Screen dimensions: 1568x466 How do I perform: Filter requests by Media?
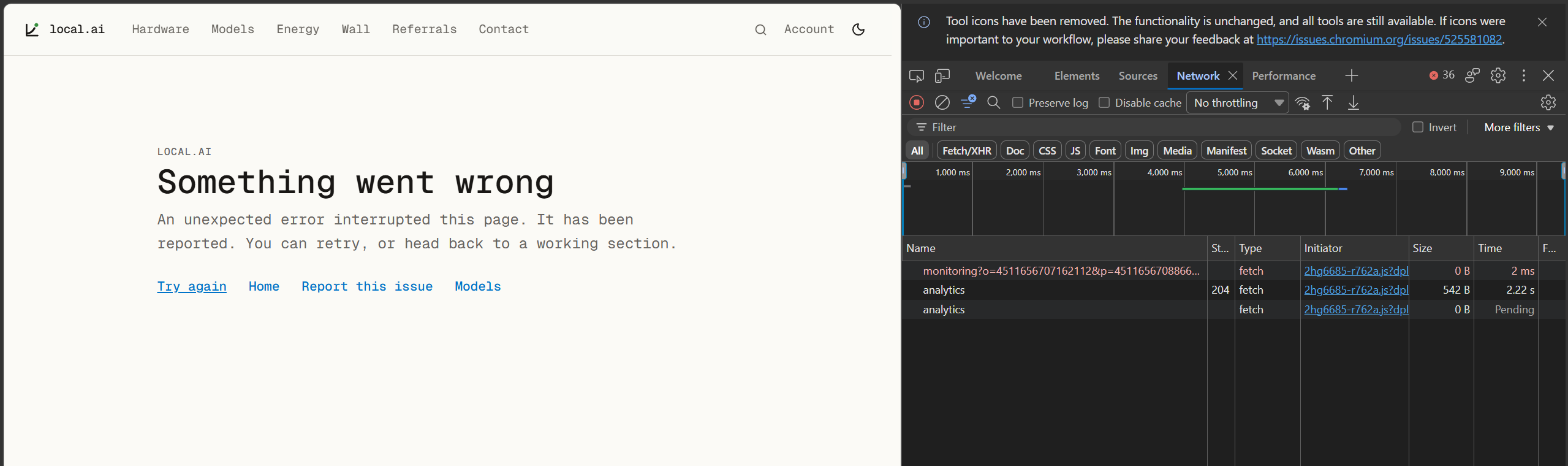tap(1177, 151)
